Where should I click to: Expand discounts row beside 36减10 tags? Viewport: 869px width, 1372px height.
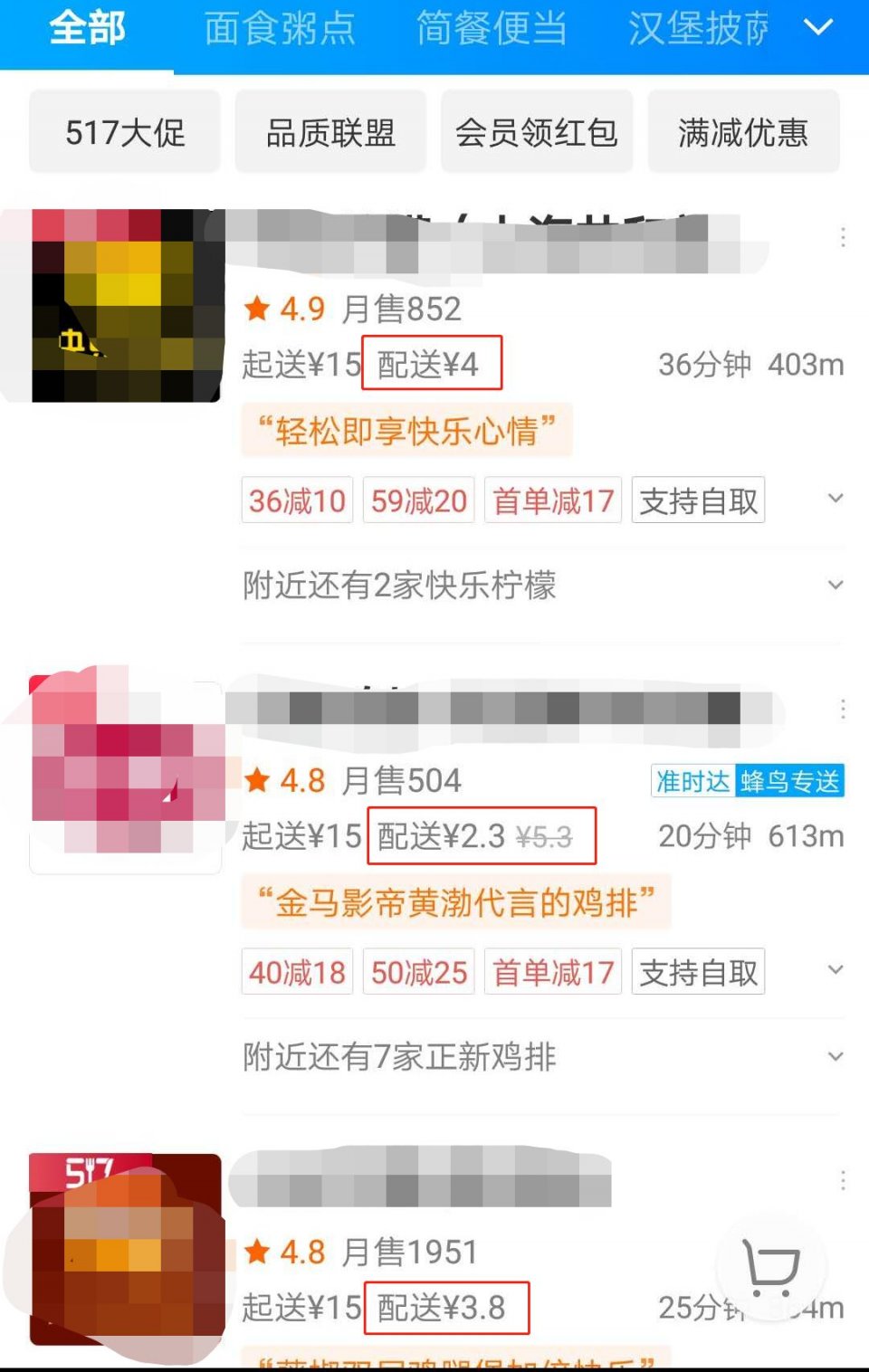tap(836, 499)
